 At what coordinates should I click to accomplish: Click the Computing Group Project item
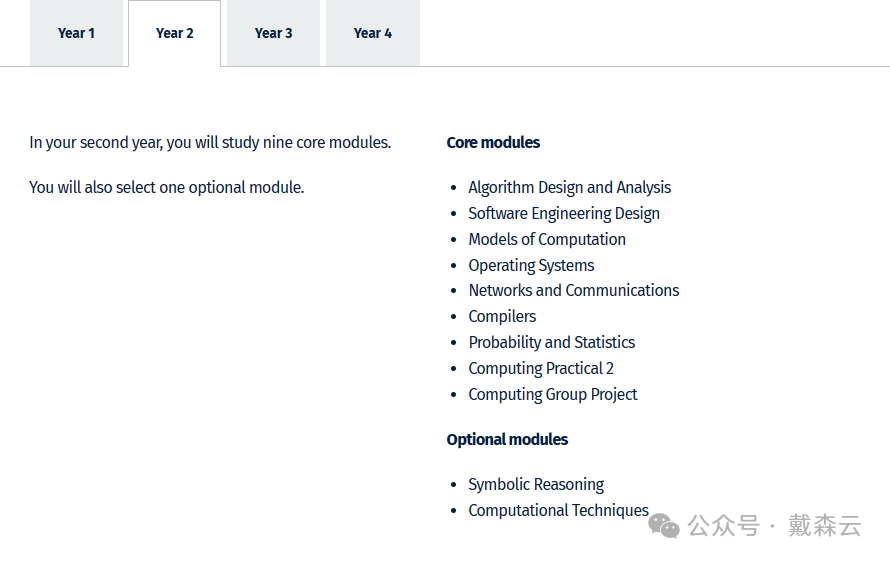click(552, 394)
